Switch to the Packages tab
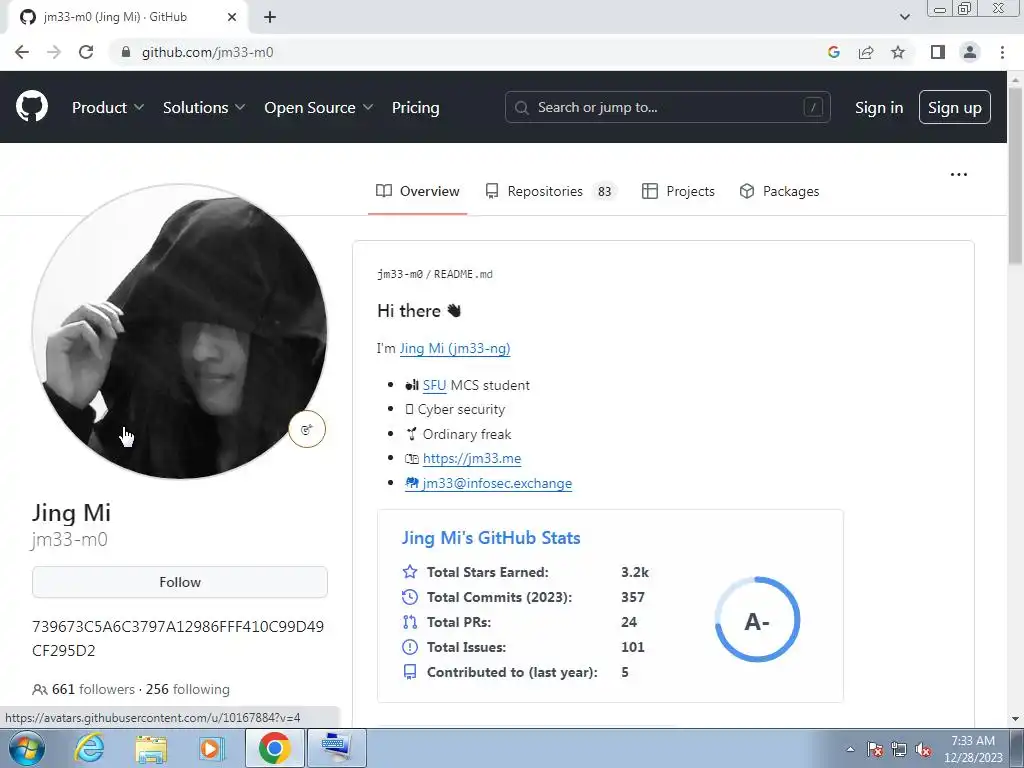Image resolution: width=1024 pixels, height=768 pixels. tap(779, 191)
